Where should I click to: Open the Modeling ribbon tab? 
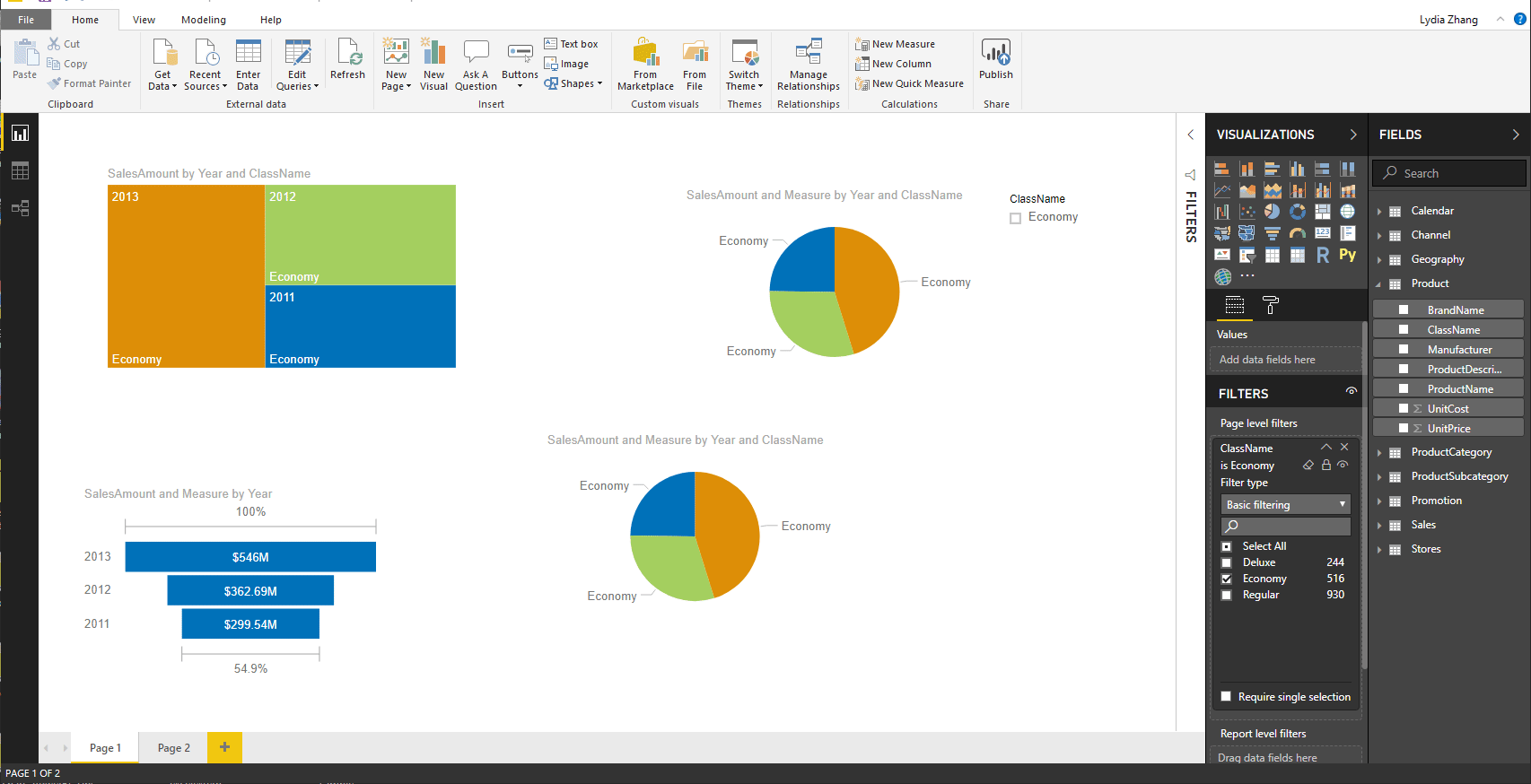[204, 20]
